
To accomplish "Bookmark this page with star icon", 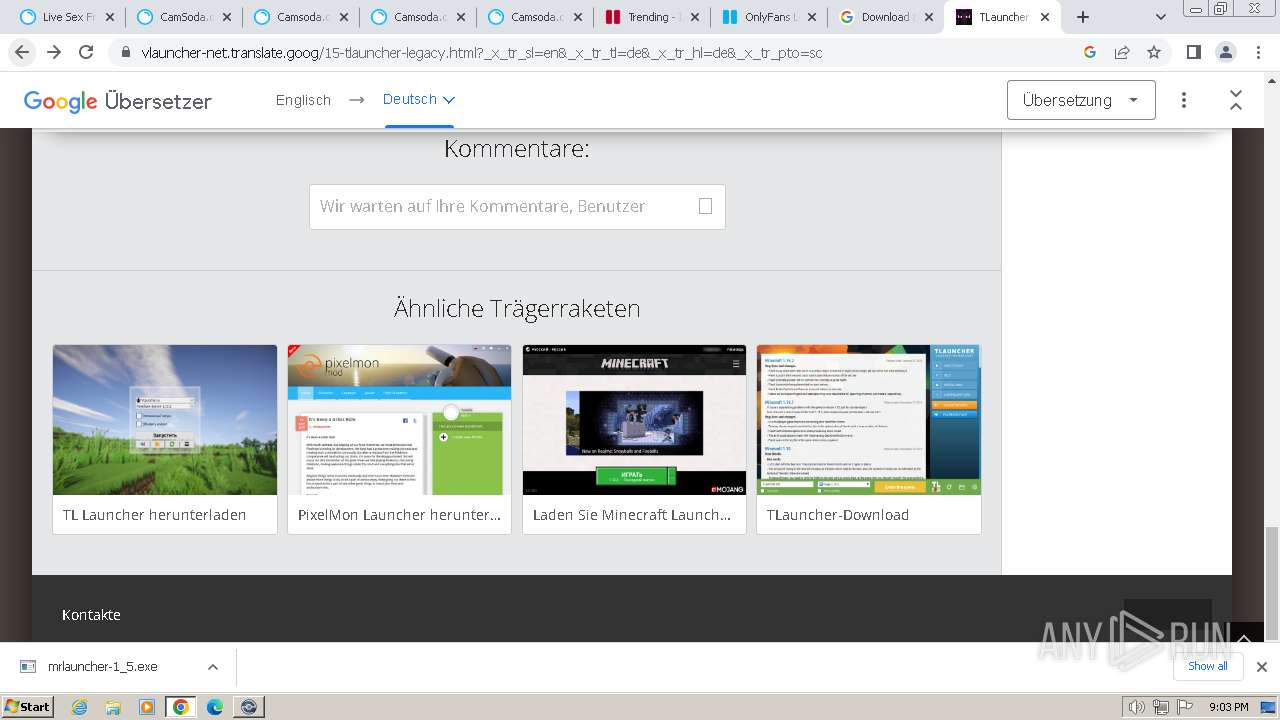I will pos(1154,52).
